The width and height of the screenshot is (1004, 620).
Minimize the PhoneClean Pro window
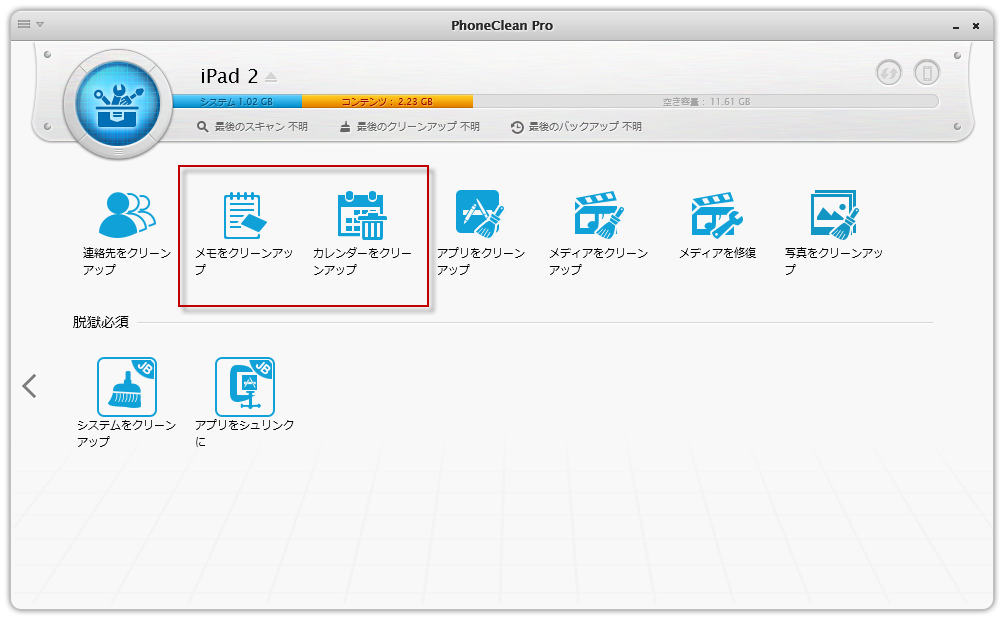956,26
